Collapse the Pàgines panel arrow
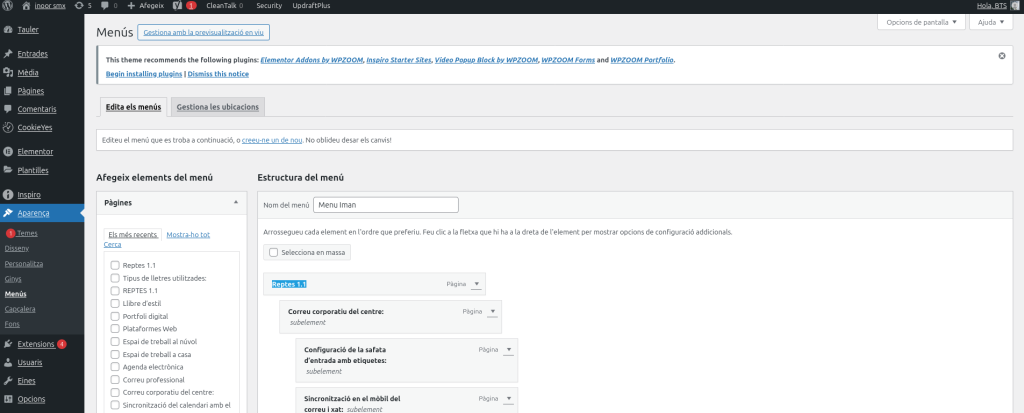Image resolution: width=1024 pixels, height=413 pixels. [236, 202]
